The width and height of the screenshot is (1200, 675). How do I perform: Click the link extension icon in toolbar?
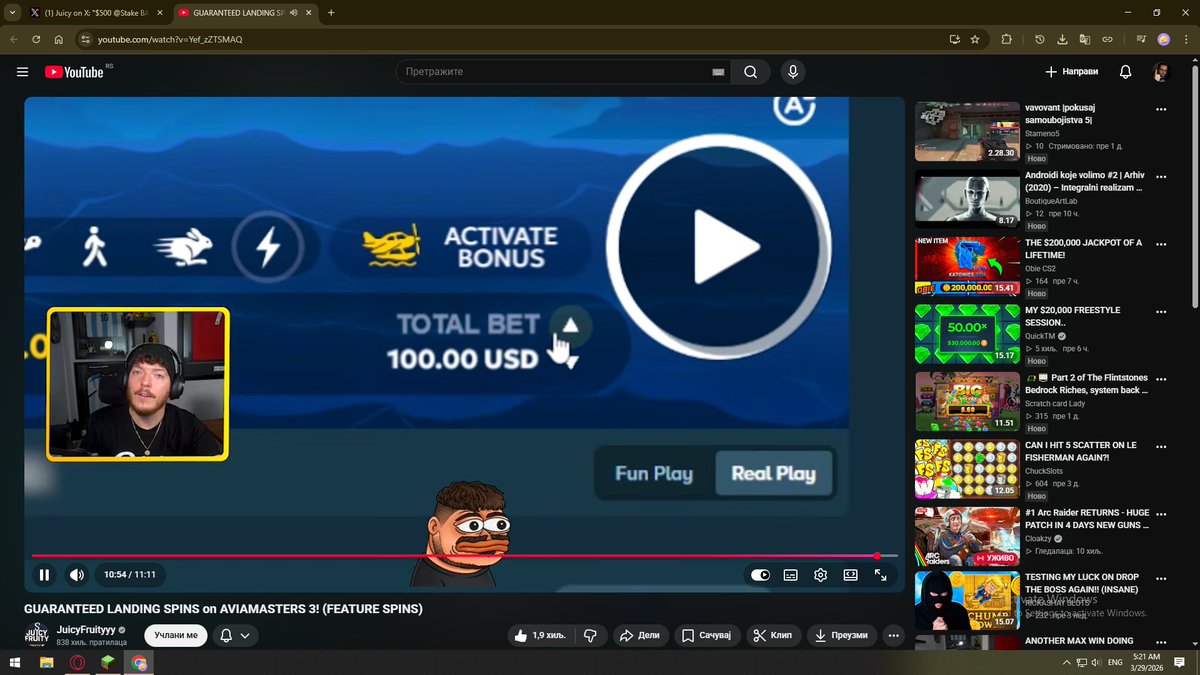pyautogui.click(x=1107, y=39)
